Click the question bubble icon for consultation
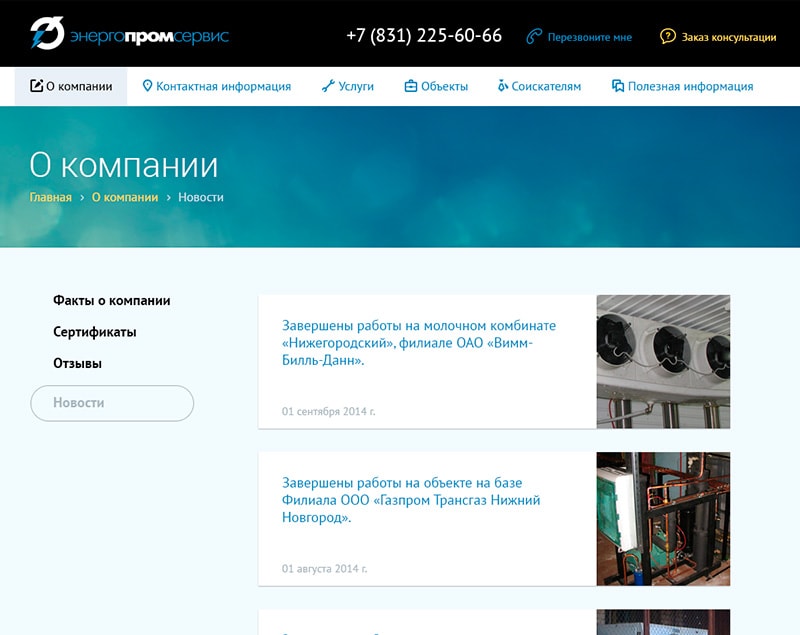The width and height of the screenshot is (800, 635). tap(668, 37)
